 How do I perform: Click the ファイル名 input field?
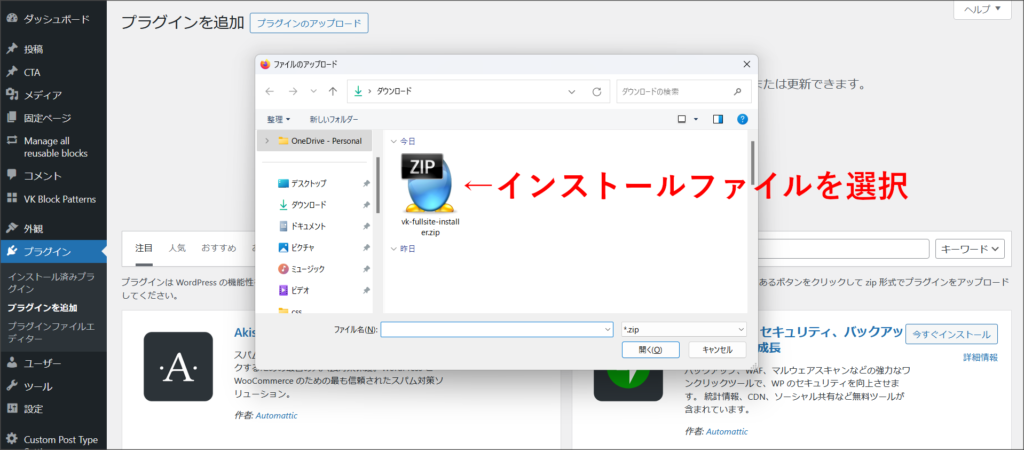tap(495, 329)
